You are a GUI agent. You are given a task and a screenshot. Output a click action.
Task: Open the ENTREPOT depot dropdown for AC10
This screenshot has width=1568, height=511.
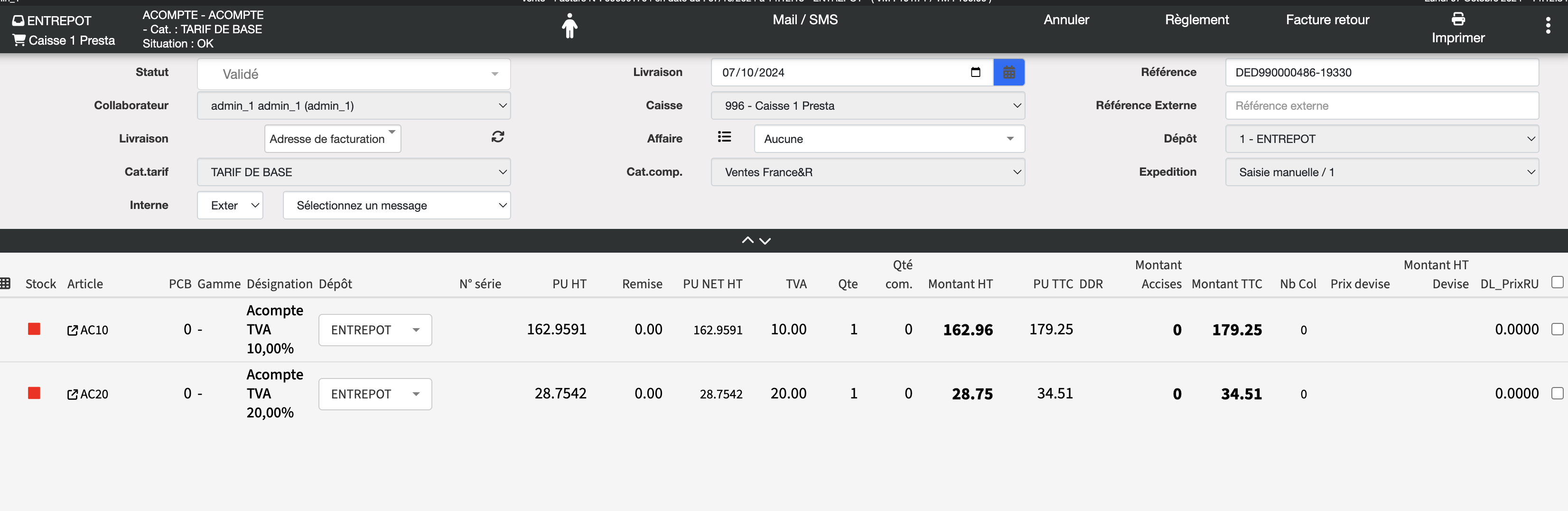click(x=374, y=330)
